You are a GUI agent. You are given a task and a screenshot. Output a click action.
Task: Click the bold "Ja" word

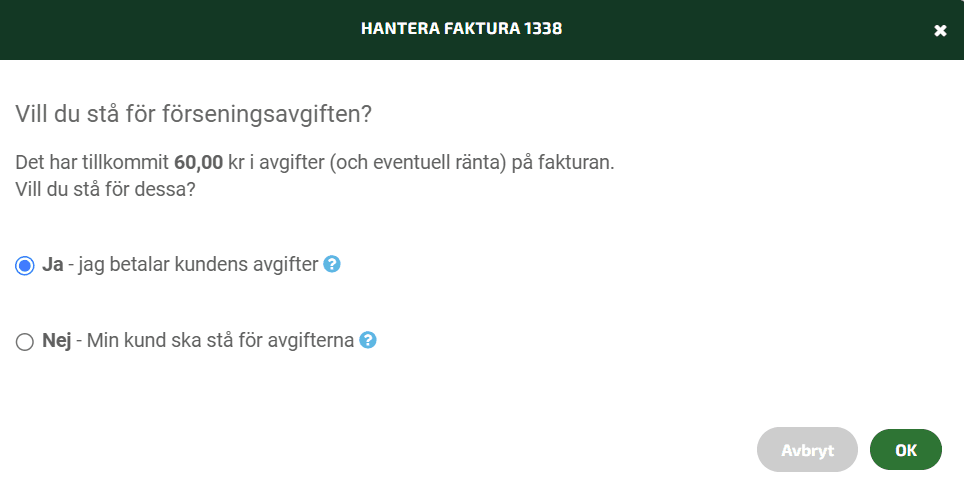tap(53, 265)
